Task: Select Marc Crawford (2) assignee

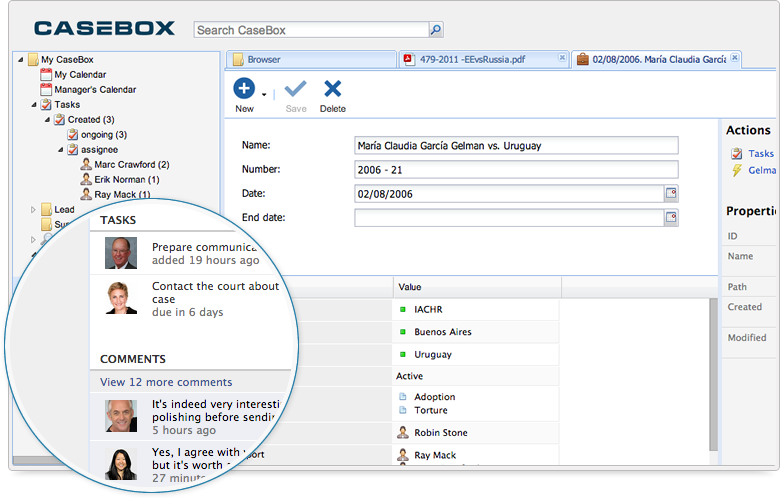Action: pyautogui.click(x=131, y=165)
